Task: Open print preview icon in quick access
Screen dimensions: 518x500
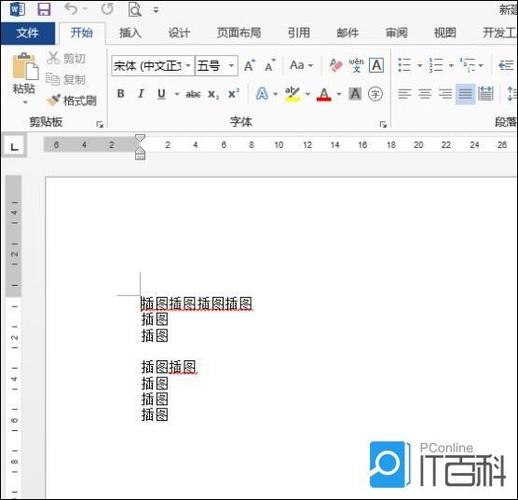Action: [x=135, y=9]
